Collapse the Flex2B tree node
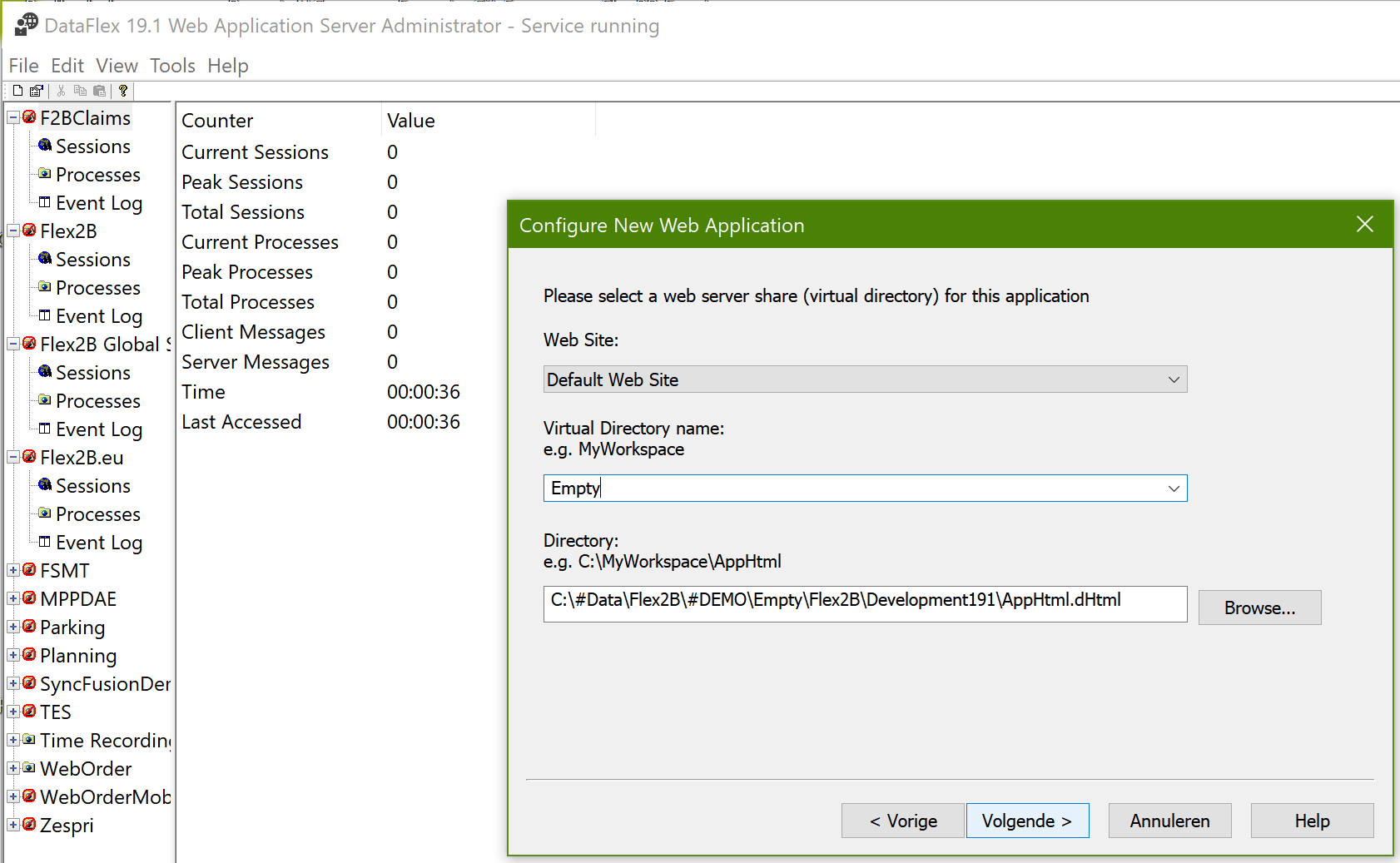 [13, 231]
